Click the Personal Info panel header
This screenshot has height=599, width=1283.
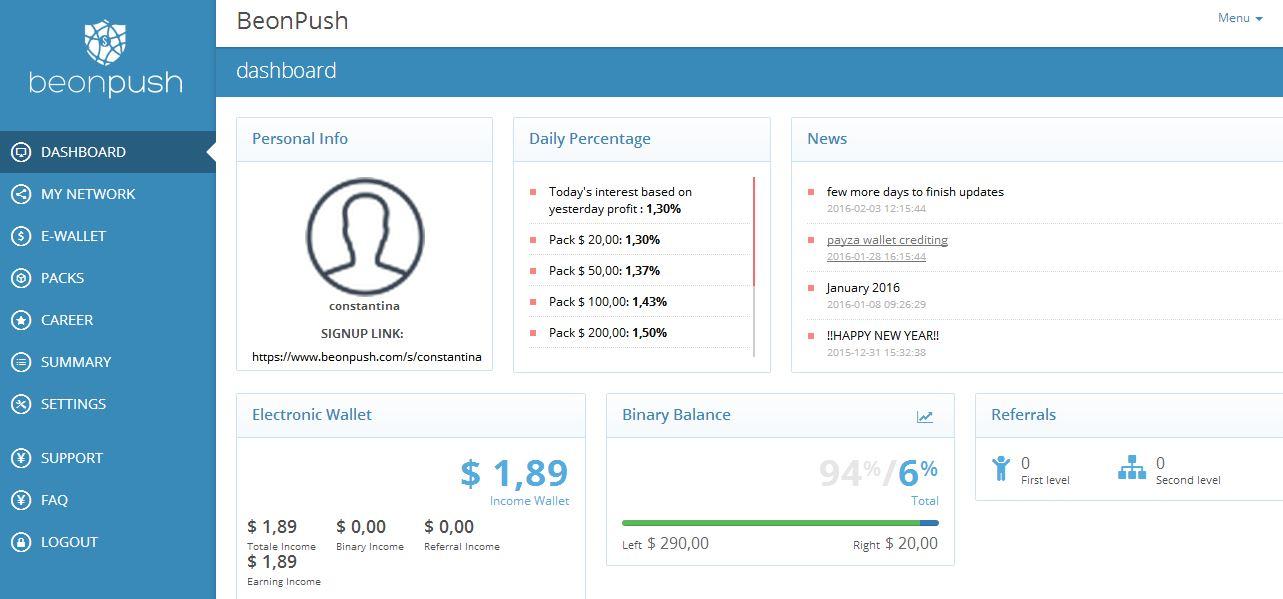pos(364,139)
